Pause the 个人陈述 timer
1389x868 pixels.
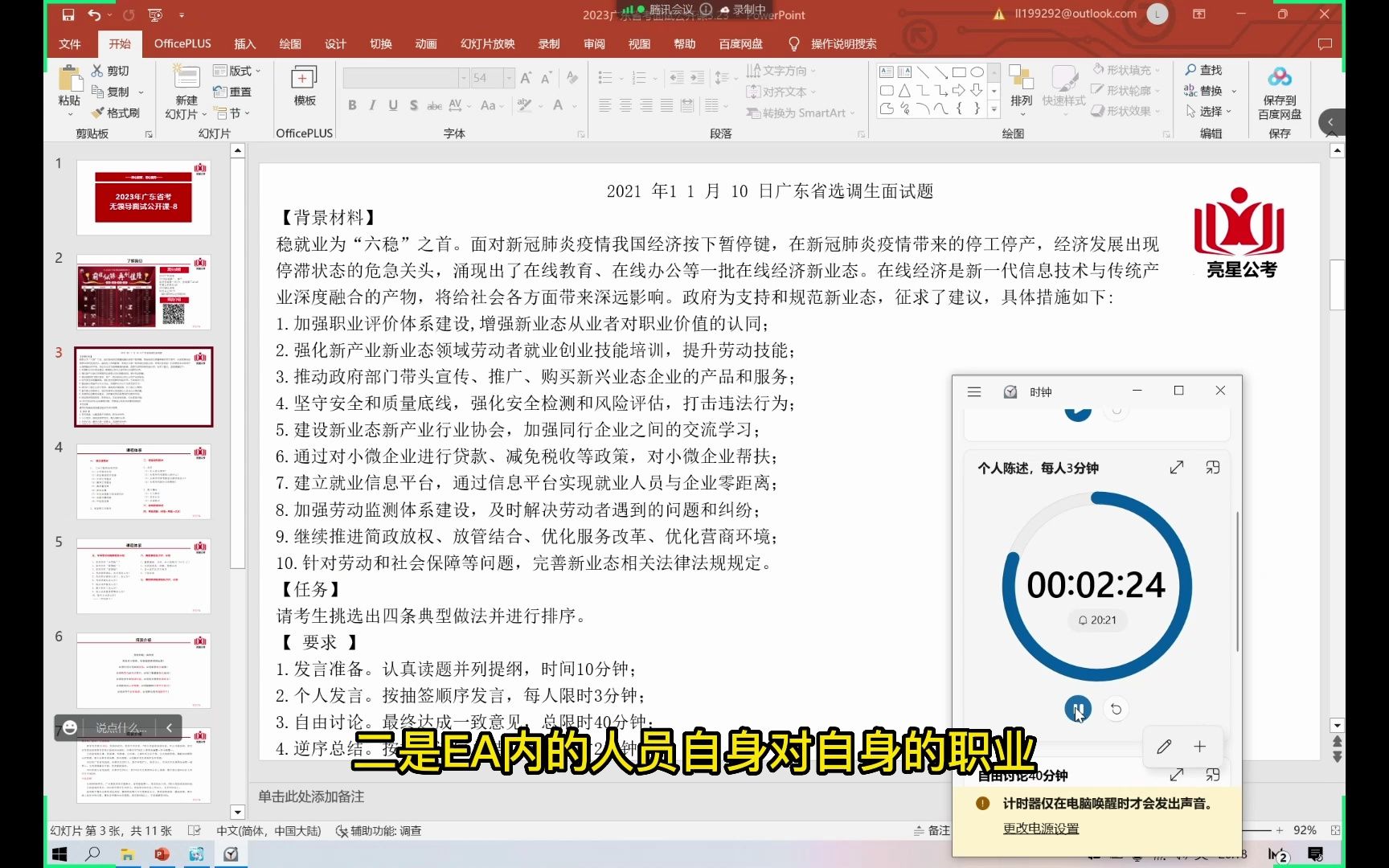click(x=1078, y=709)
